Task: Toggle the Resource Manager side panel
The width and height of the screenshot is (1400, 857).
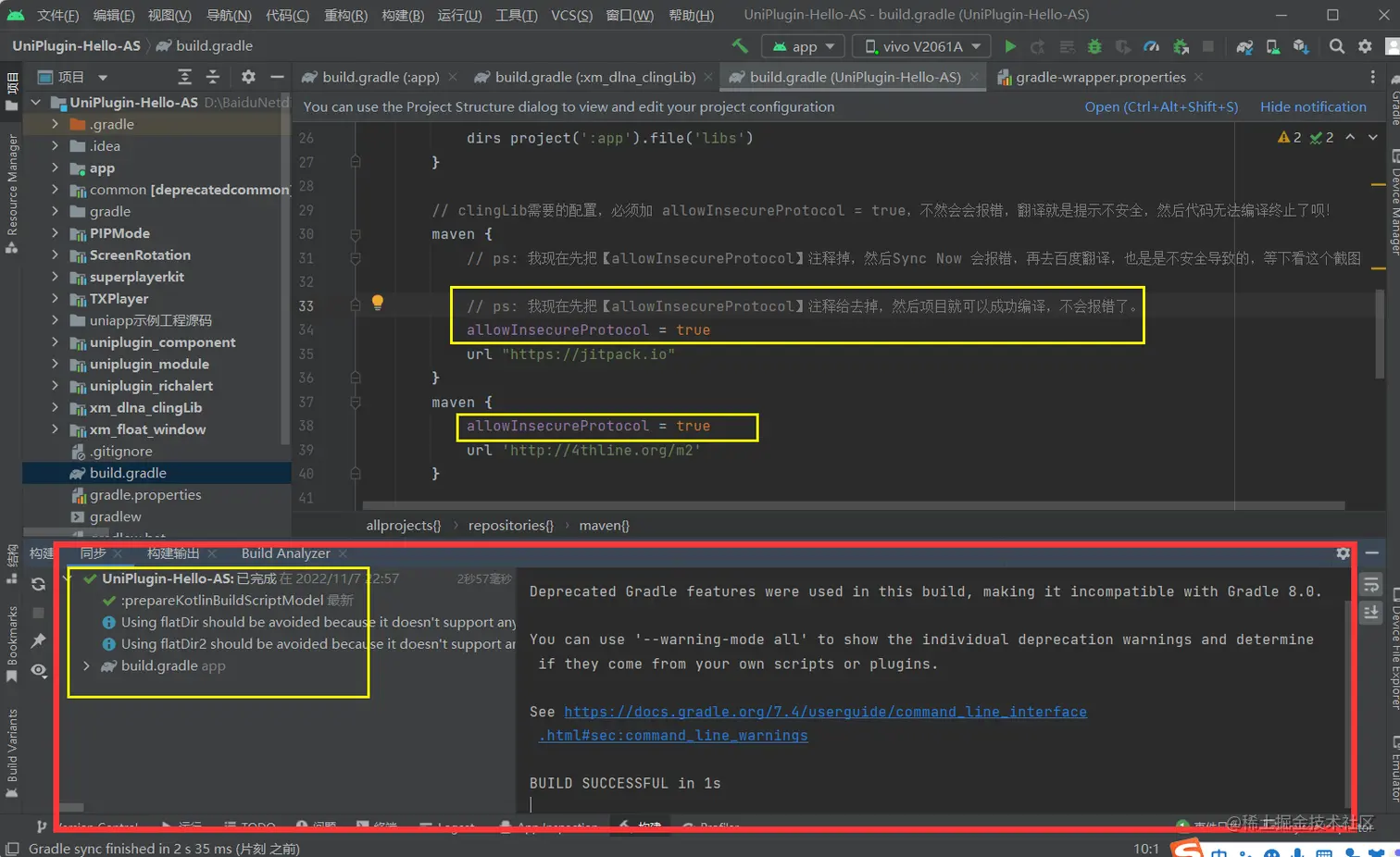Action: coord(12,193)
